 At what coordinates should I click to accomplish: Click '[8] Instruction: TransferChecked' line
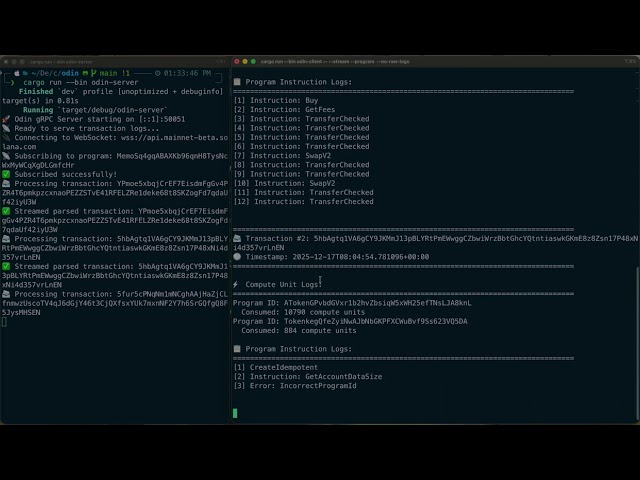click(302, 165)
